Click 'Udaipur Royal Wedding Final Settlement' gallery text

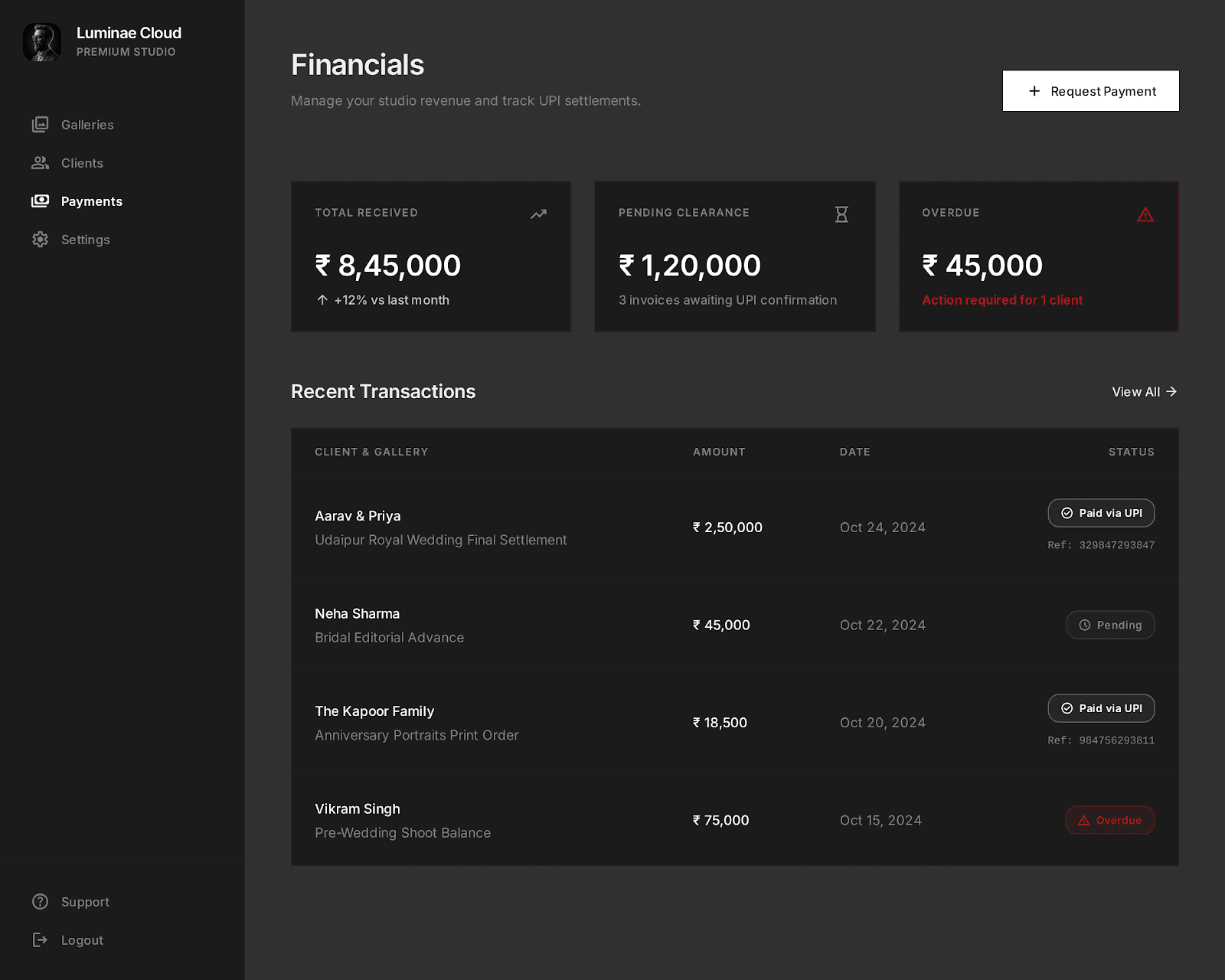click(441, 540)
